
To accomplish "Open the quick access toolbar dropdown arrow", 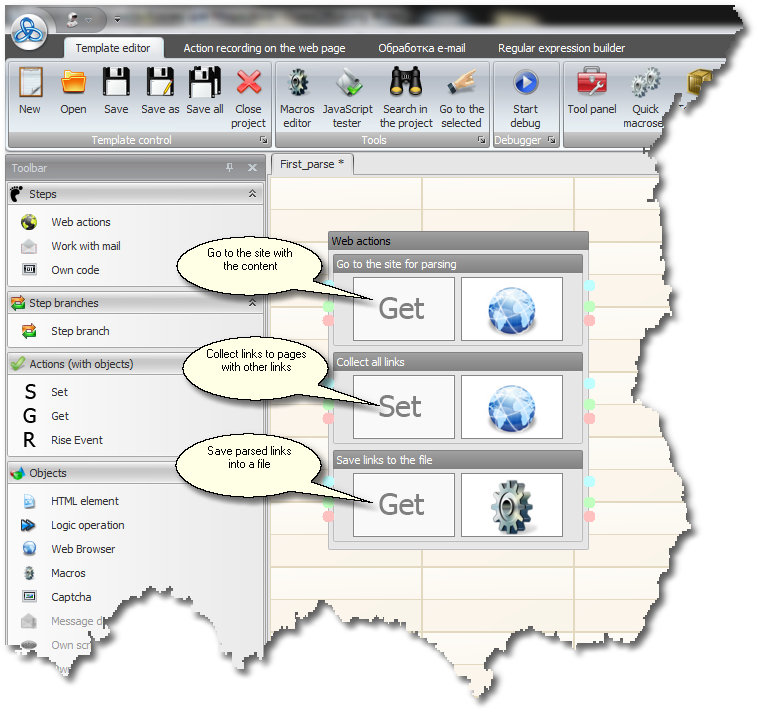I will pos(117,19).
